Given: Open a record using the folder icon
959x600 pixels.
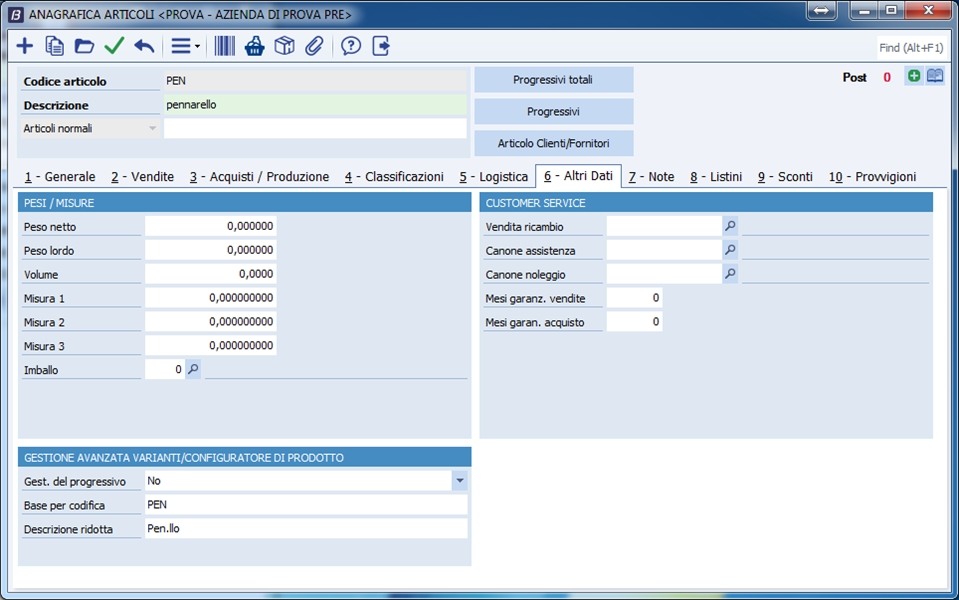Looking at the screenshot, I should click(x=84, y=46).
